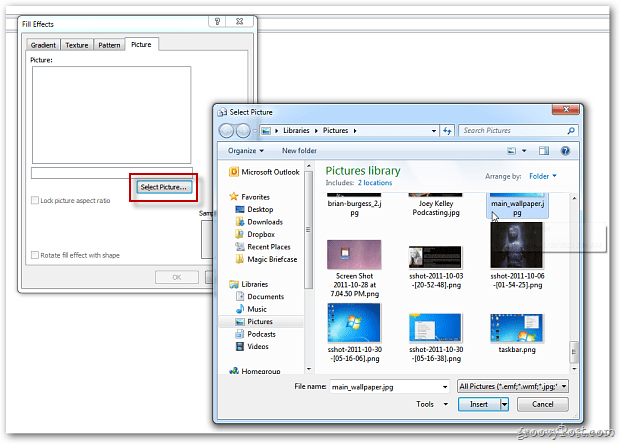Image resolution: width=620 pixels, height=444 pixels.
Task: Switch to the Gradient tab
Action: 43,45
